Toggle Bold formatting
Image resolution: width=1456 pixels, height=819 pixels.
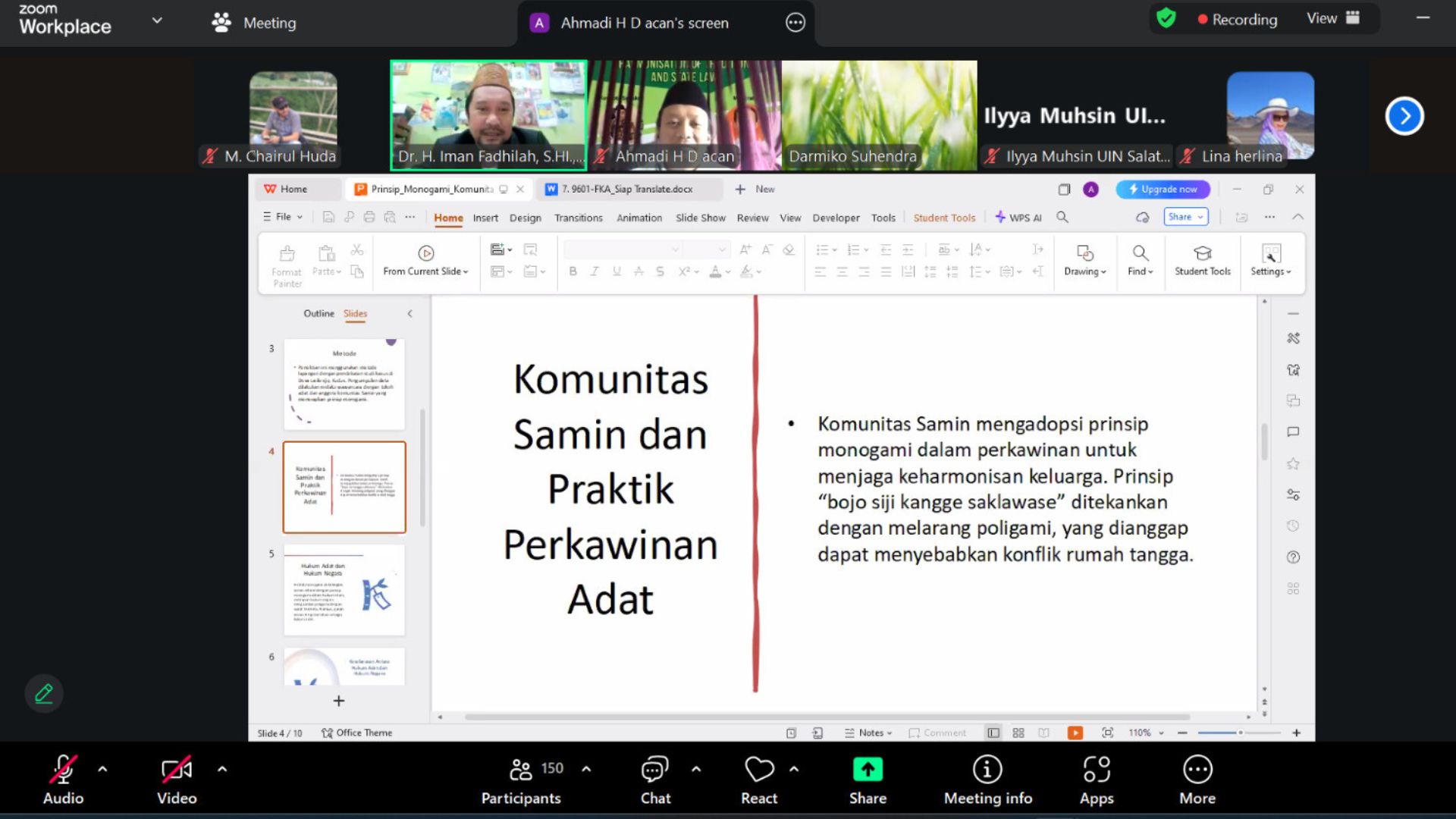point(573,271)
